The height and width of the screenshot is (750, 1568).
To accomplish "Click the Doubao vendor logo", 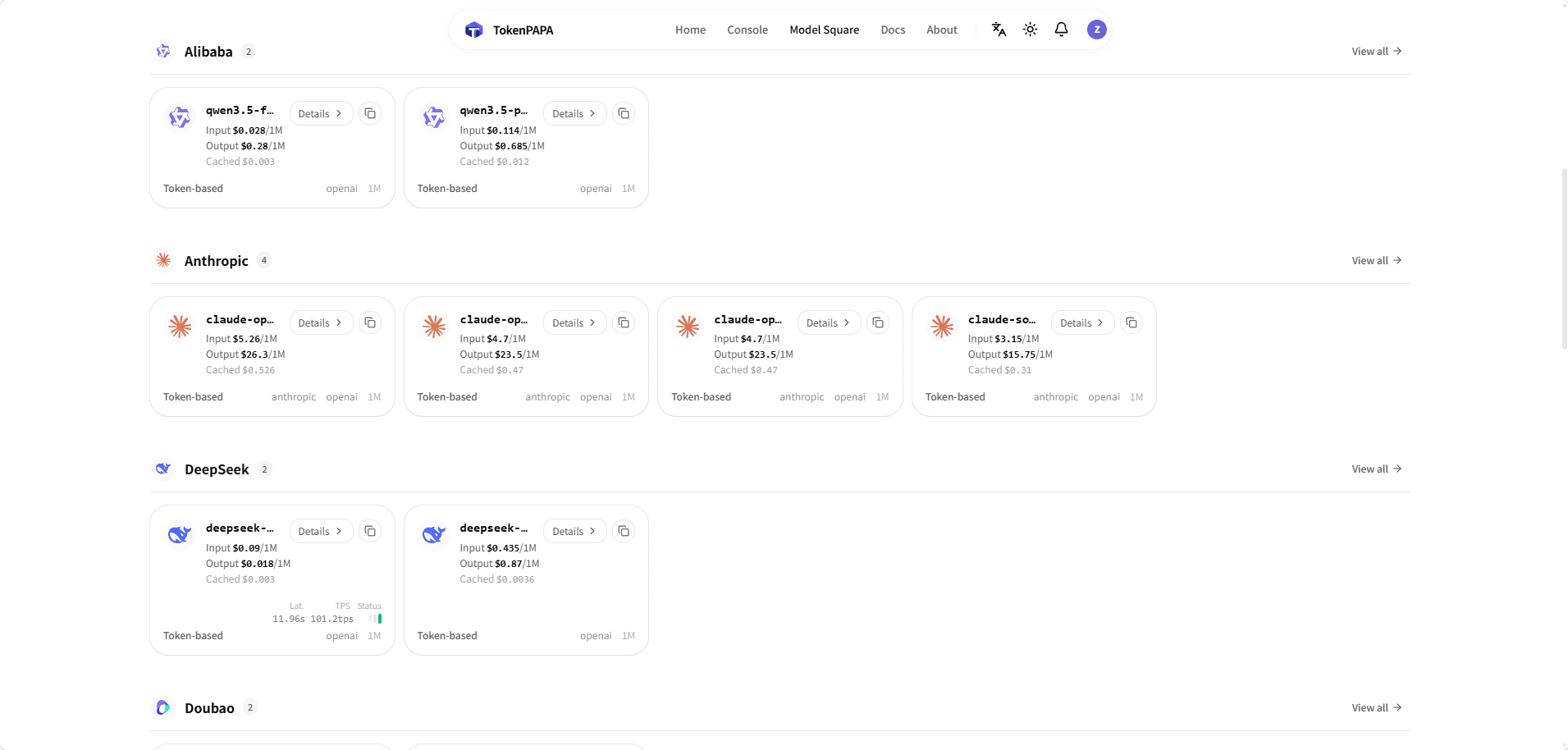I will point(163,707).
